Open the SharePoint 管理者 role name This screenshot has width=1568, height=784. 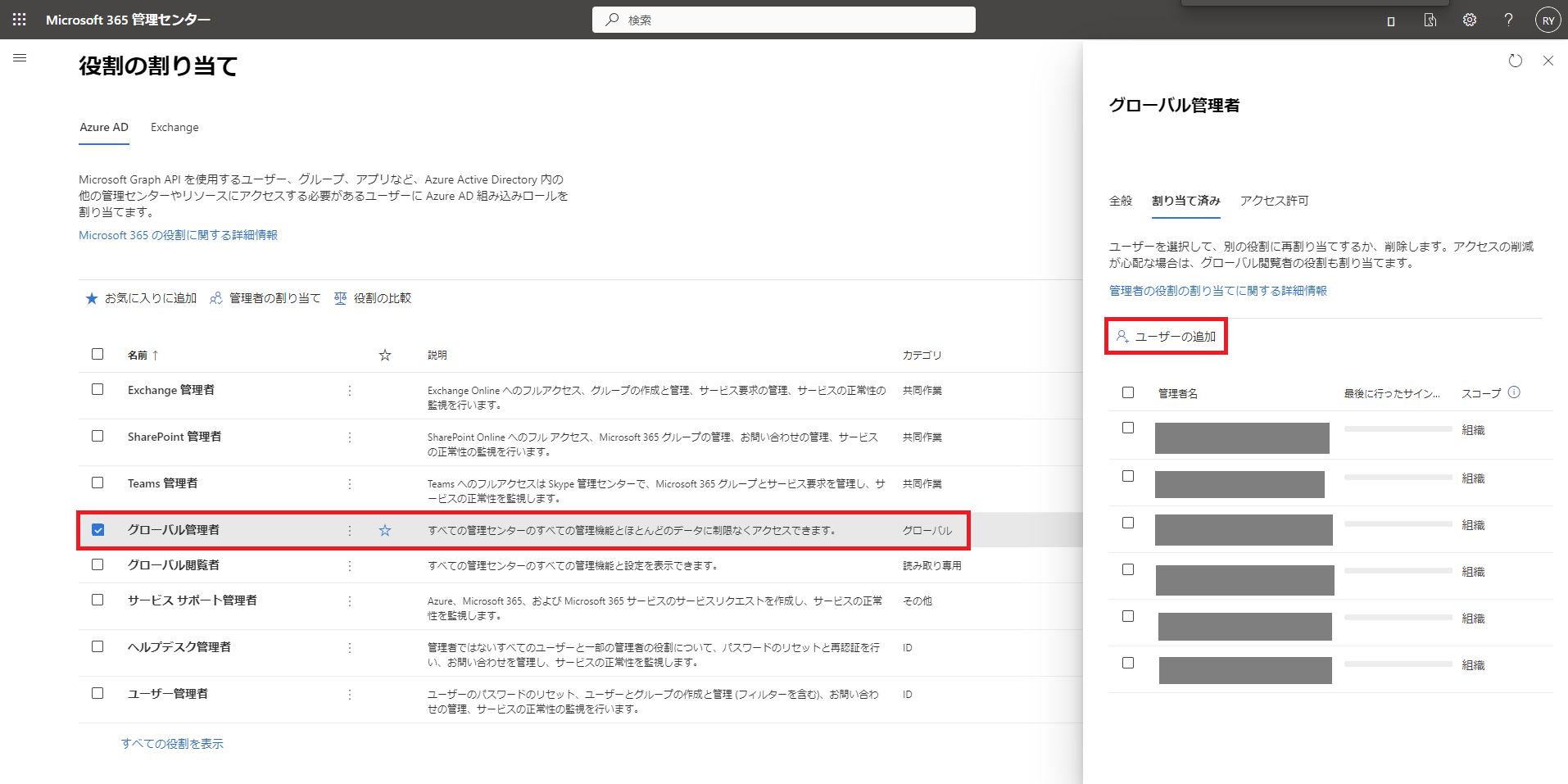point(174,437)
